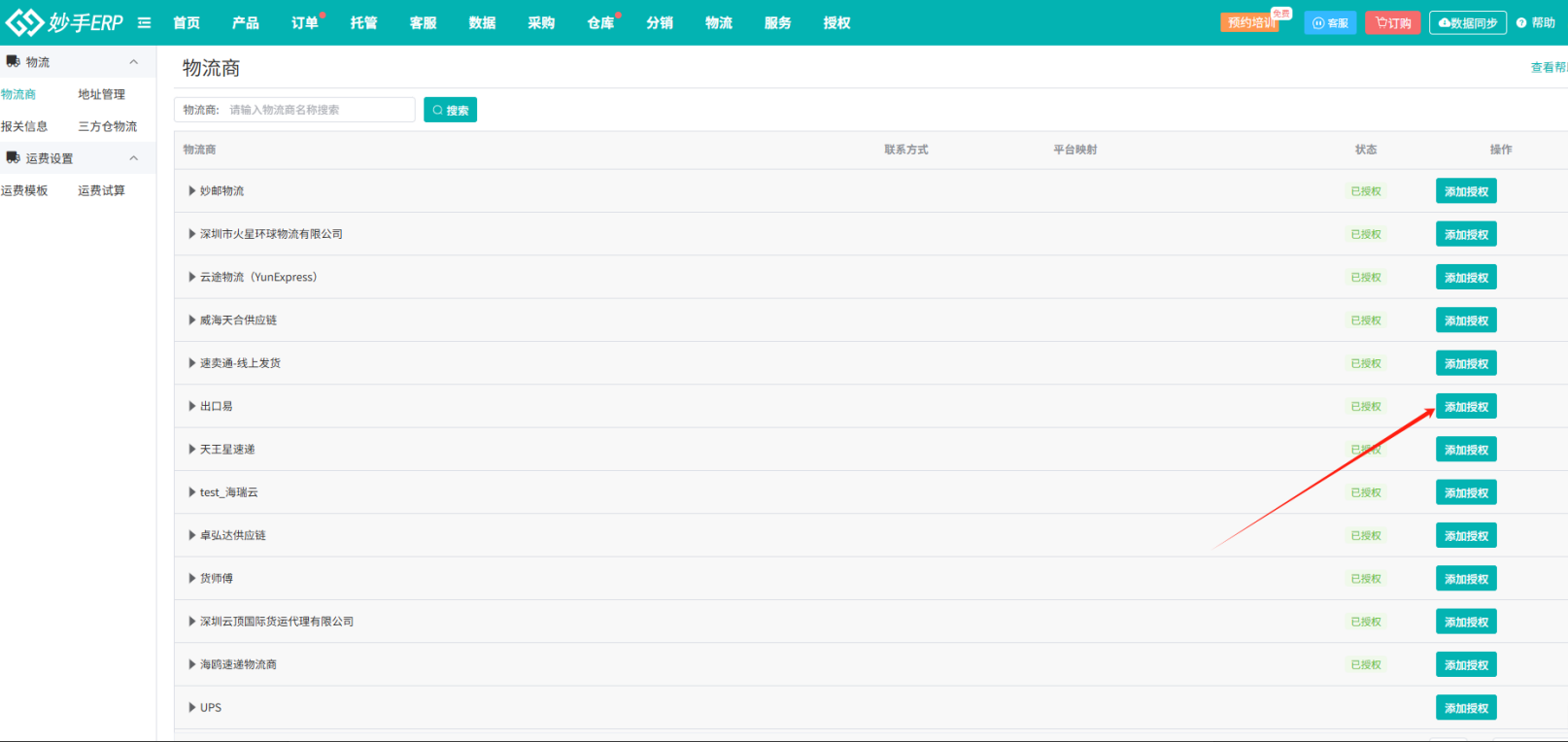Expand the 出口易 row
This screenshot has height=742, width=1568.
(192, 406)
